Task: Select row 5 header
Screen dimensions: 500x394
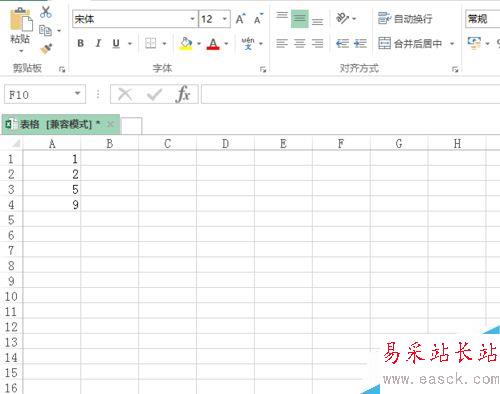Action: (11, 220)
